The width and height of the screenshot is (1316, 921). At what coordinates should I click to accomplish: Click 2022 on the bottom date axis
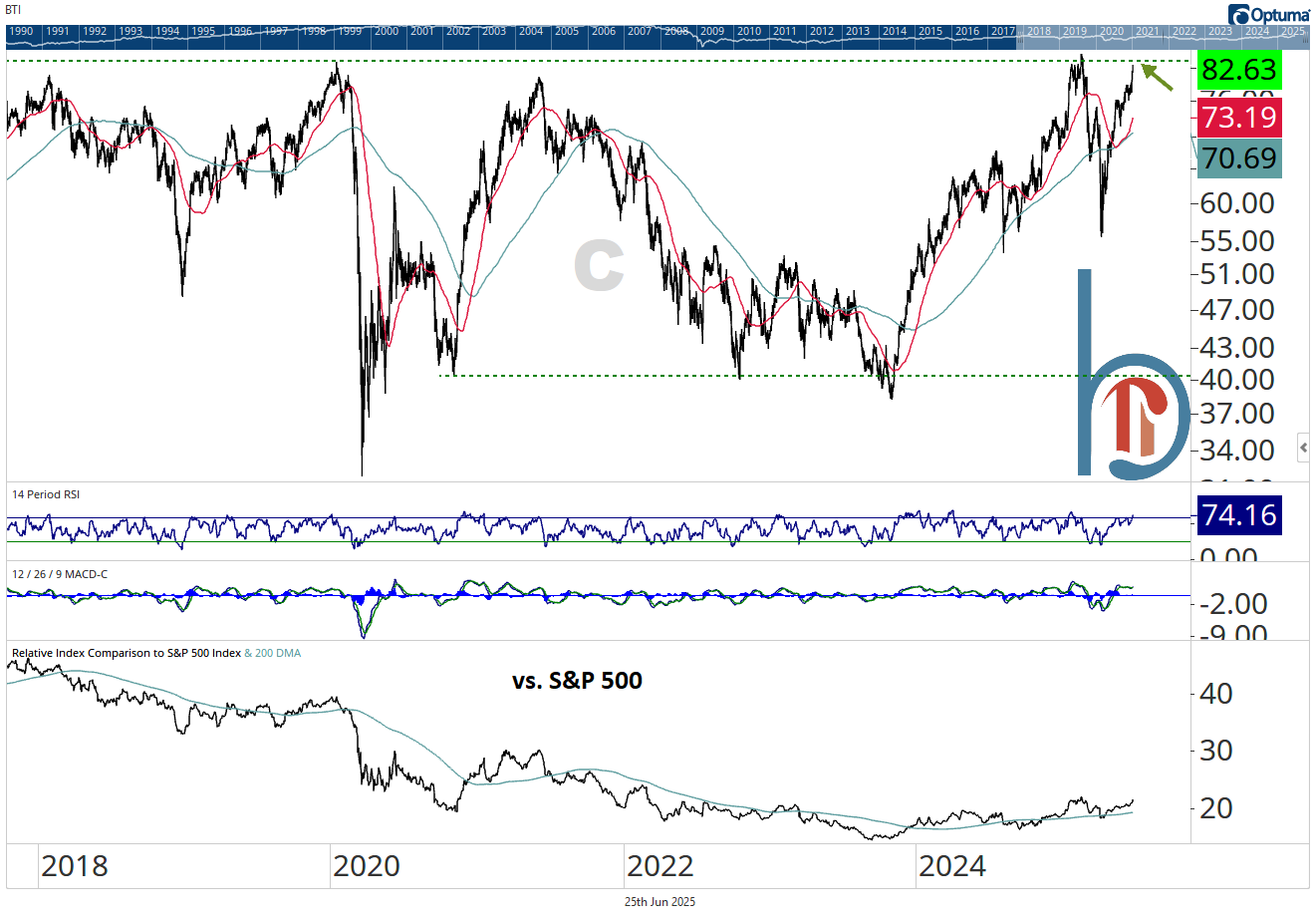coord(659,866)
